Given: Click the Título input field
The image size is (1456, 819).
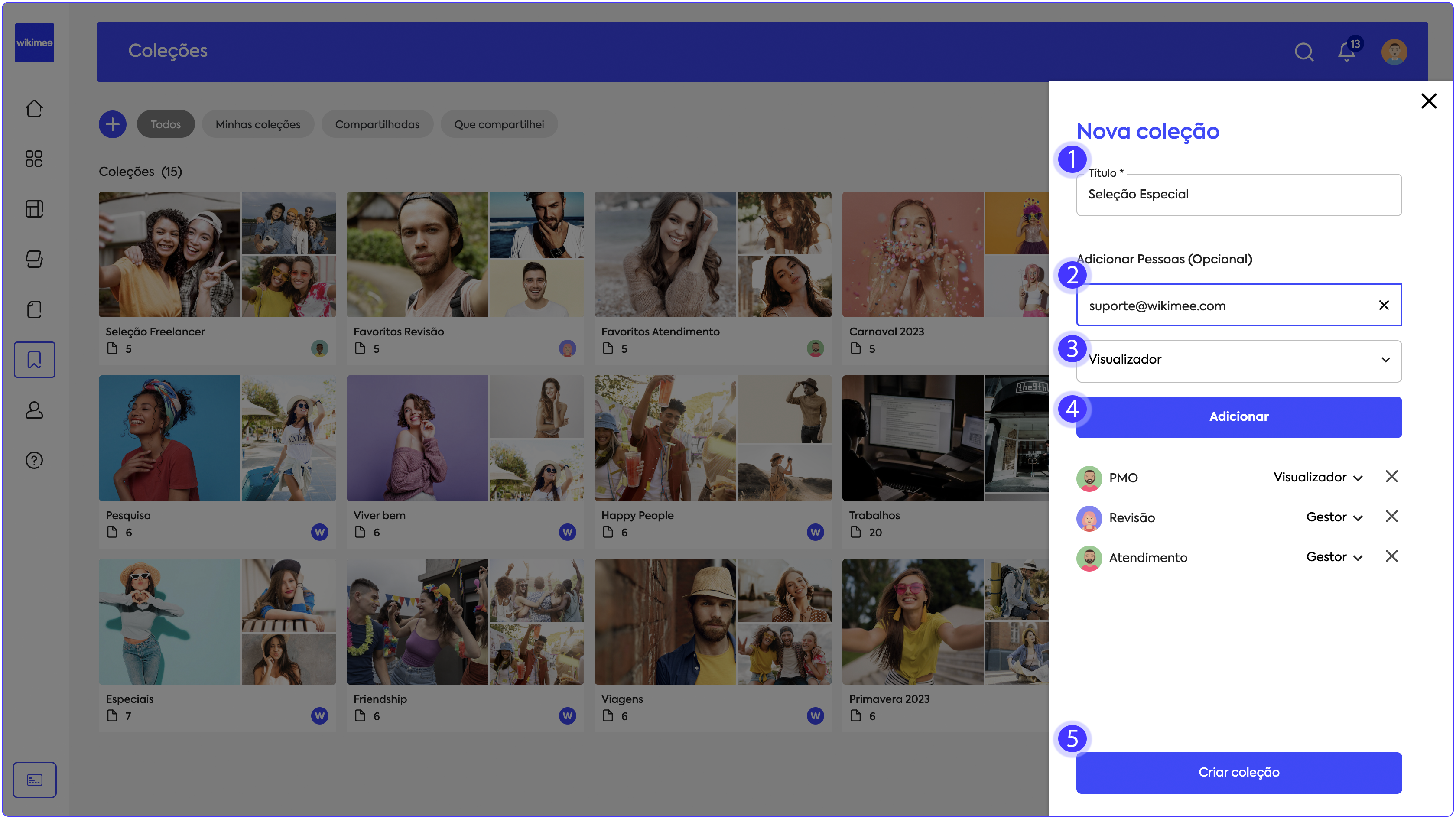Looking at the screenshot, I should [1238, 195].
